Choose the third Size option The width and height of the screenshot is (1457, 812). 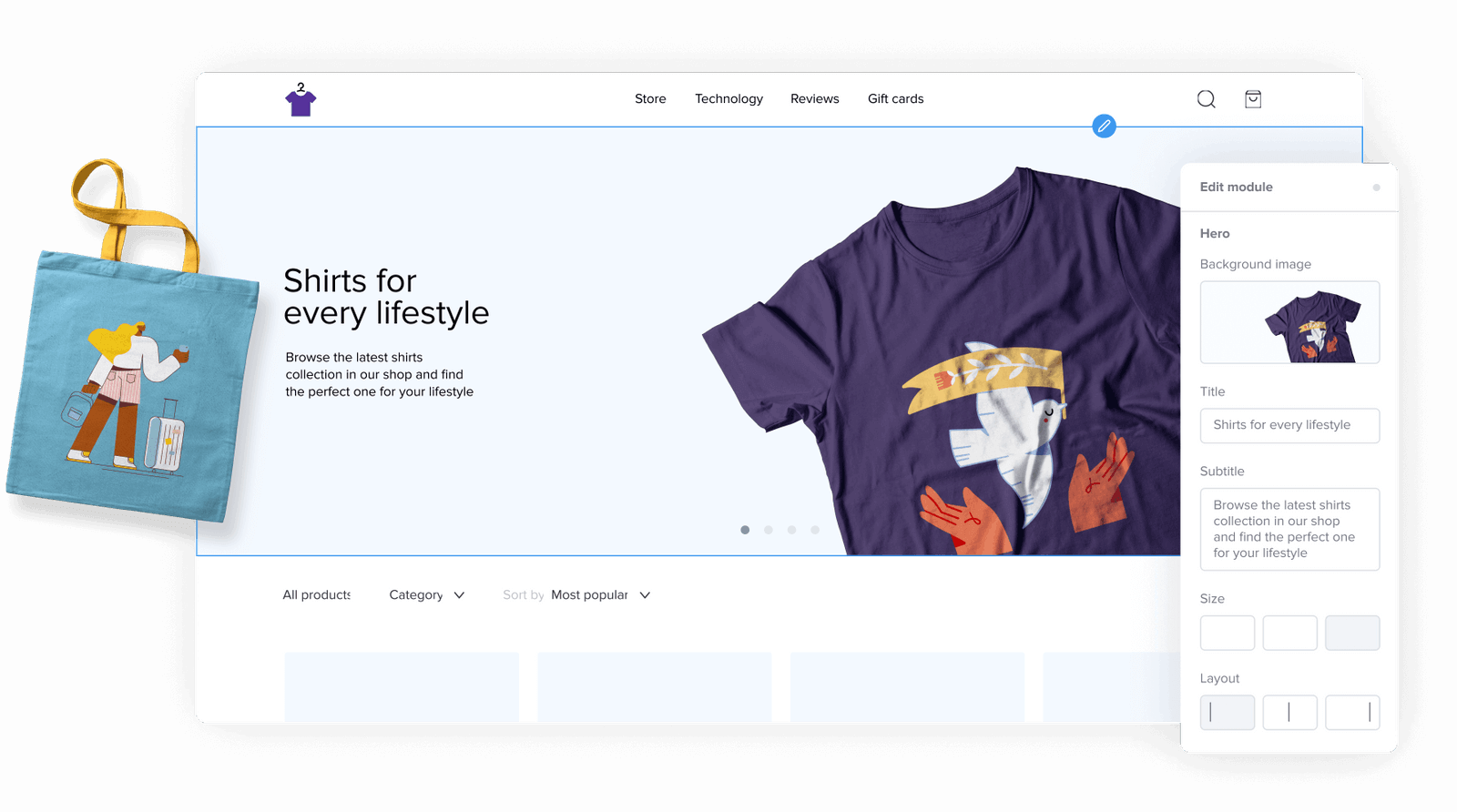click(x=1352, y=633)
